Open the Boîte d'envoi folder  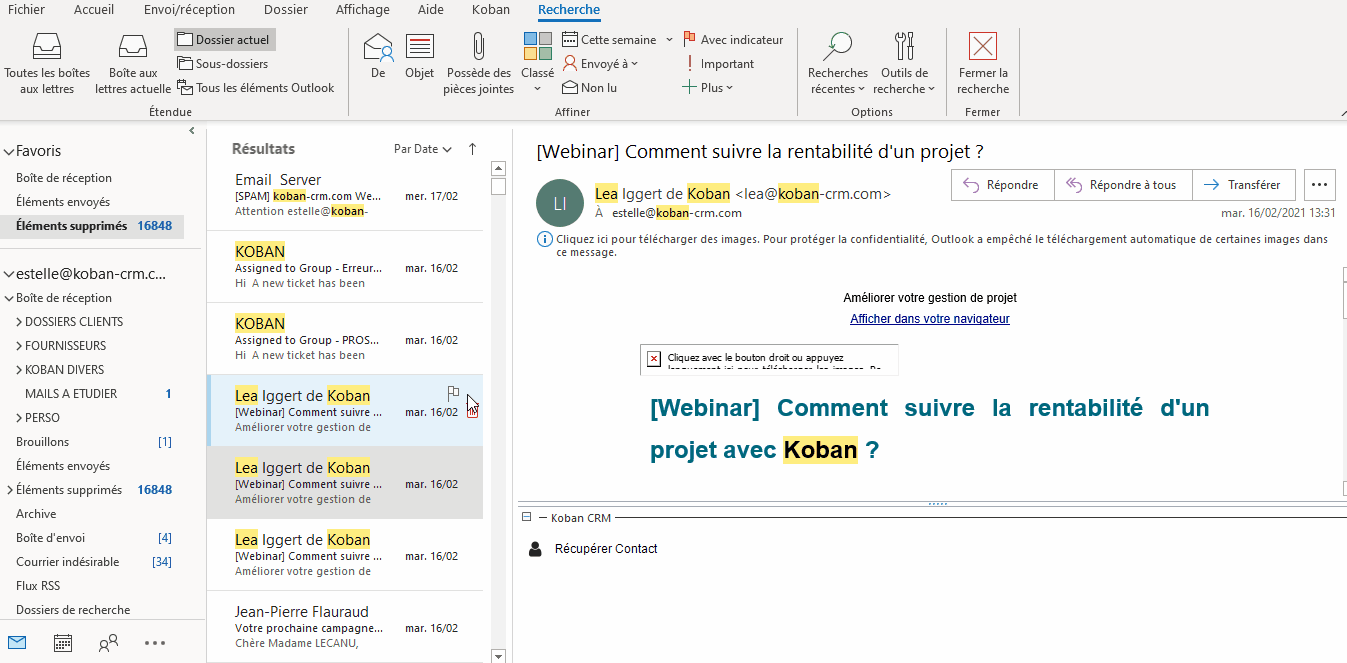pyautogui.click(x=51, y=538)
